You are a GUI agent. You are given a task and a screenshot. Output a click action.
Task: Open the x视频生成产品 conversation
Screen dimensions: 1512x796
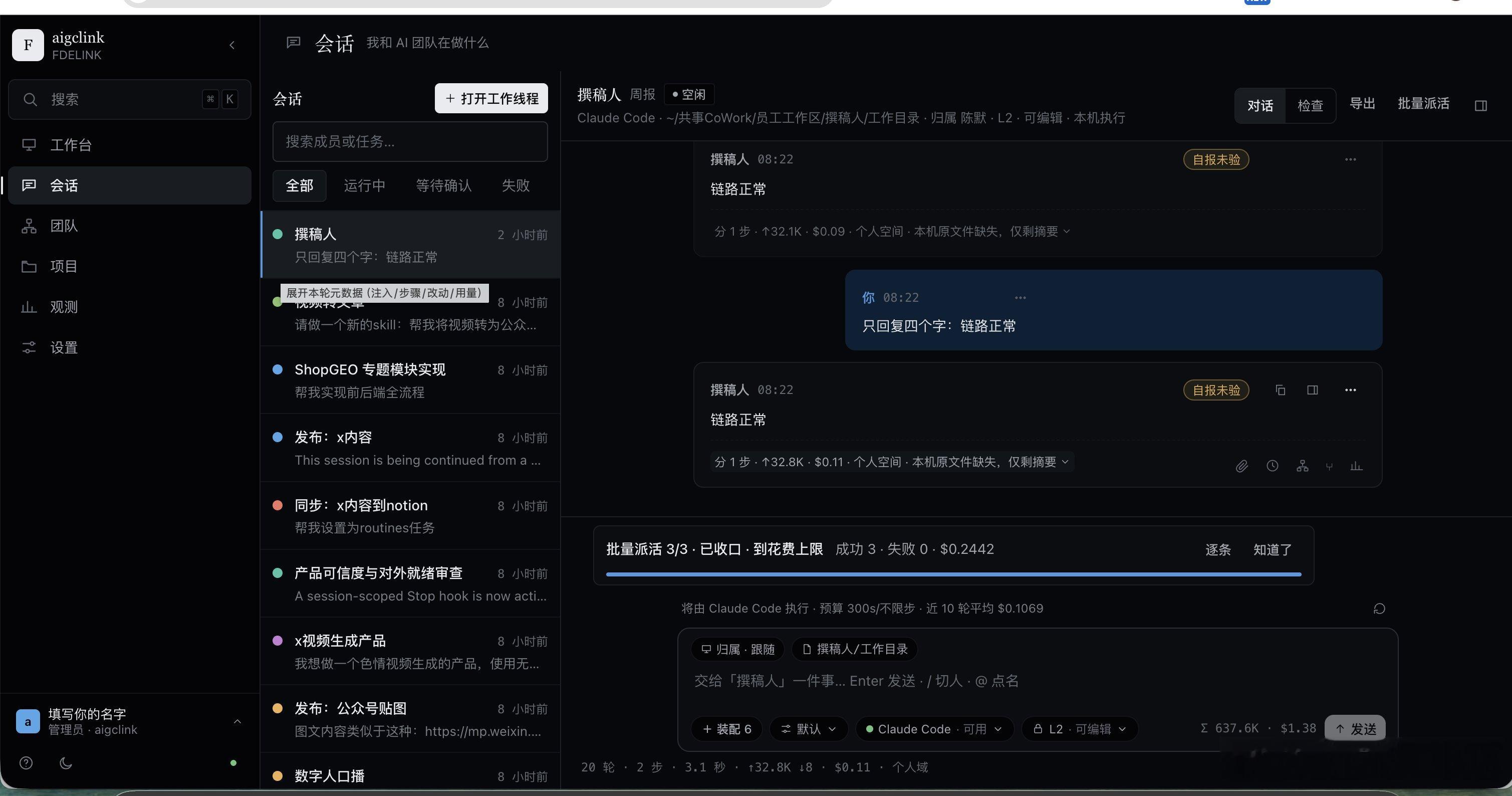pos(410,651)
